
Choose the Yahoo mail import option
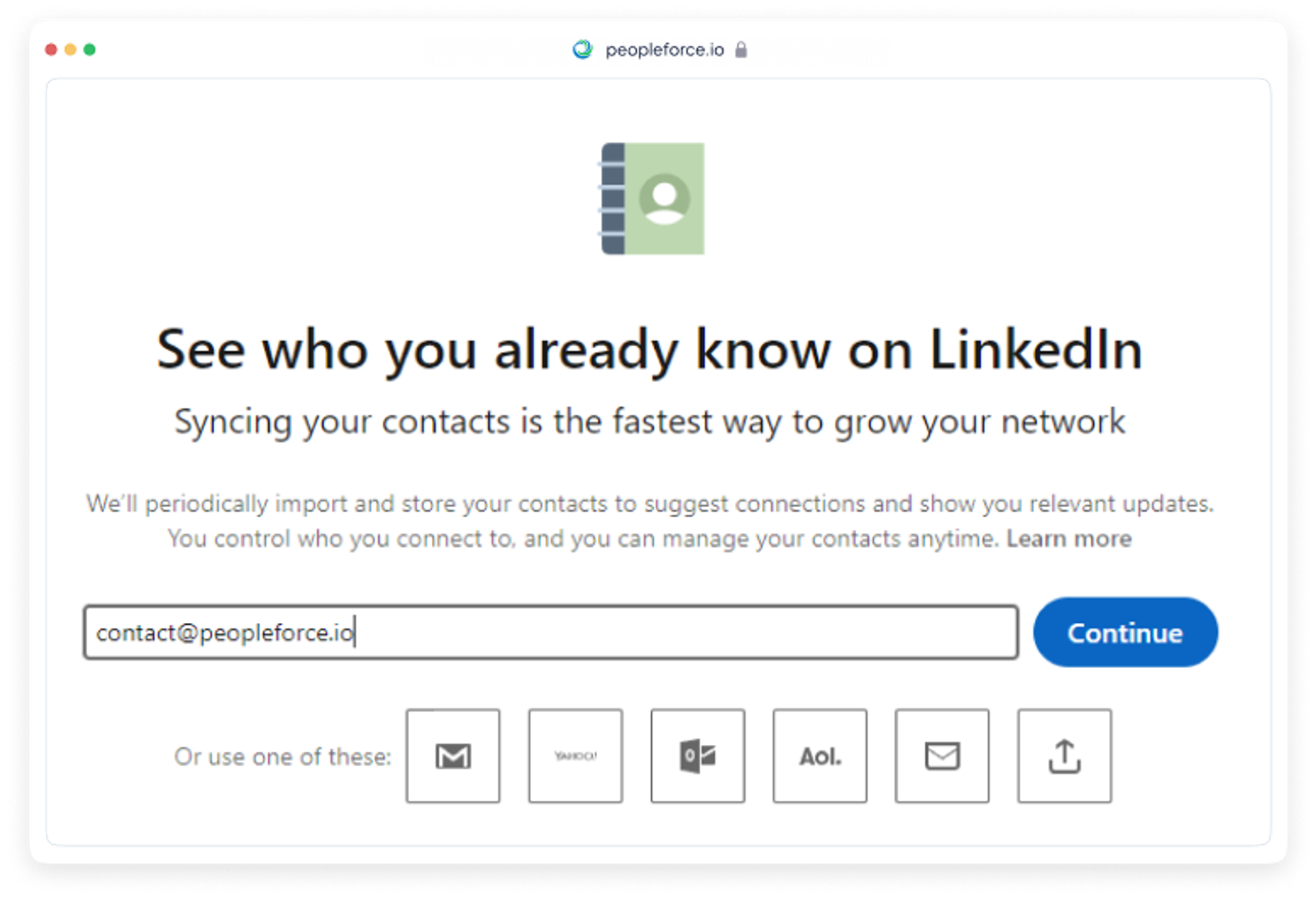(575, 756)
